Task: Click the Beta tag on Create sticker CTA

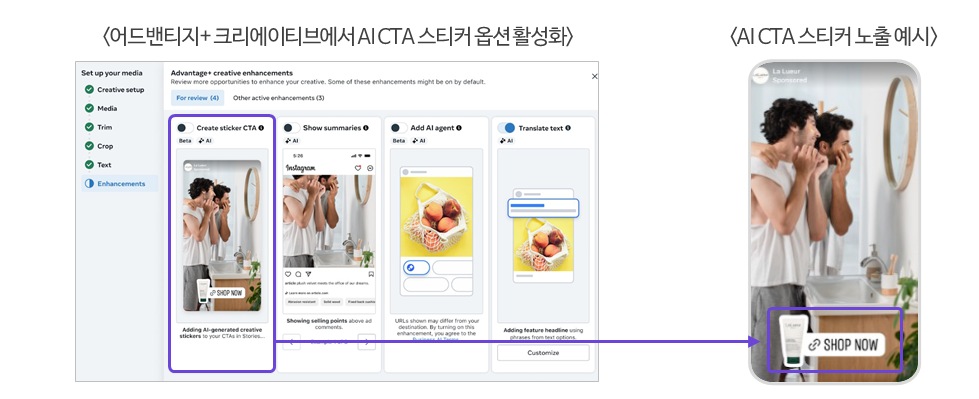Action: [185, 141]
